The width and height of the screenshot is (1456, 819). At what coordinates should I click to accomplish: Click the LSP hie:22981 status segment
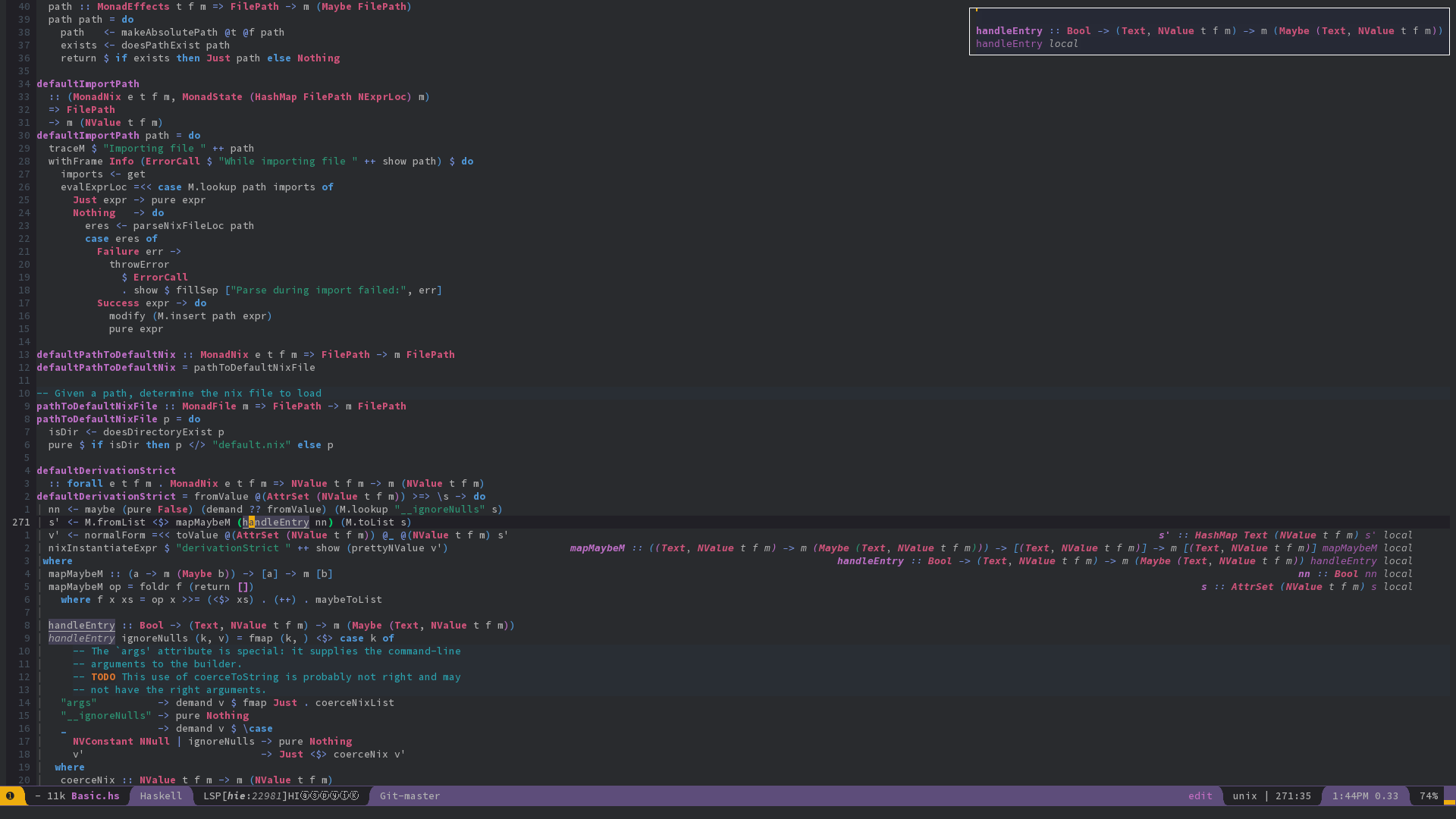[x=245, y=795]
